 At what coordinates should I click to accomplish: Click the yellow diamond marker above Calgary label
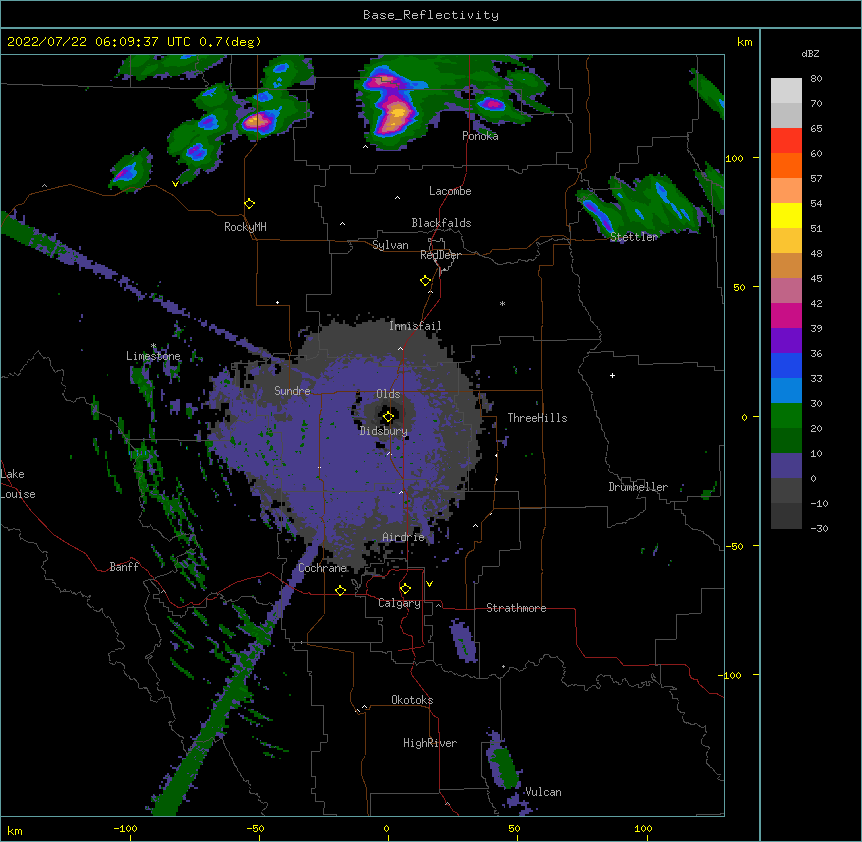[x=405, y=589]
